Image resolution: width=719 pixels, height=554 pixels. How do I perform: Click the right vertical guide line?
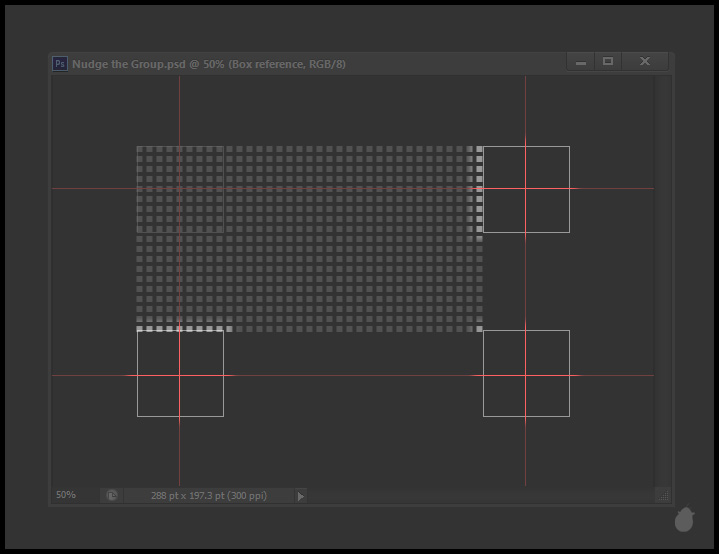[x=525, y=280]
